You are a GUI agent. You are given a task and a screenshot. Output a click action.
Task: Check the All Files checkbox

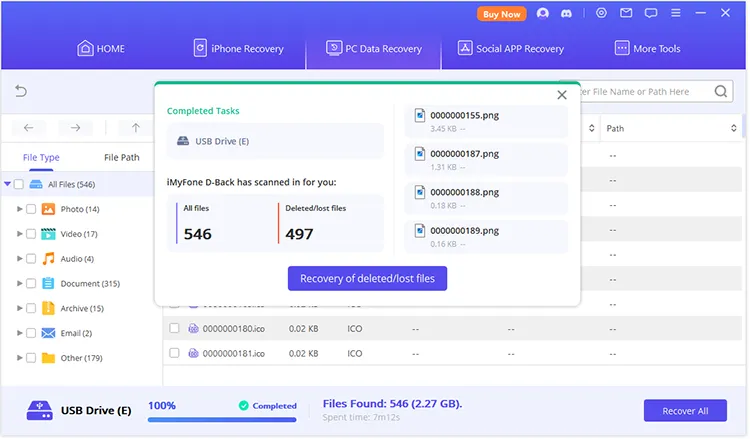coord(19,184)
